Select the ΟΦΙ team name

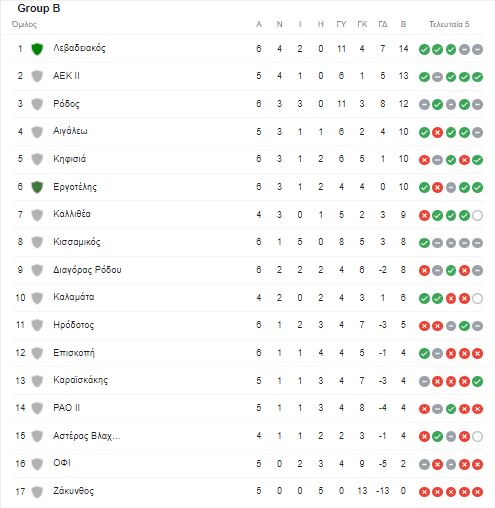pos(62,463)
